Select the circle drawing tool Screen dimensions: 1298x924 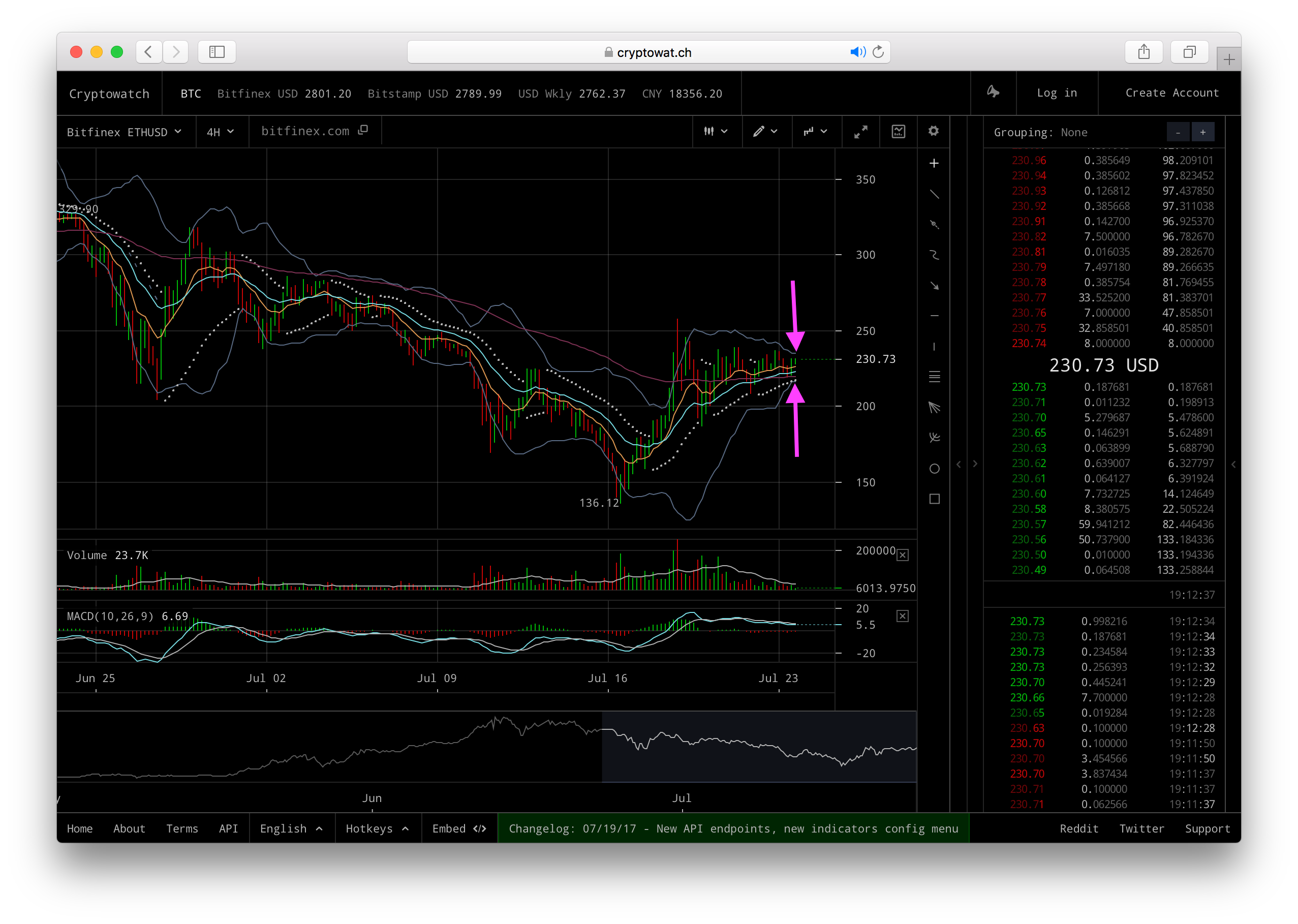[x=934, y=469]
